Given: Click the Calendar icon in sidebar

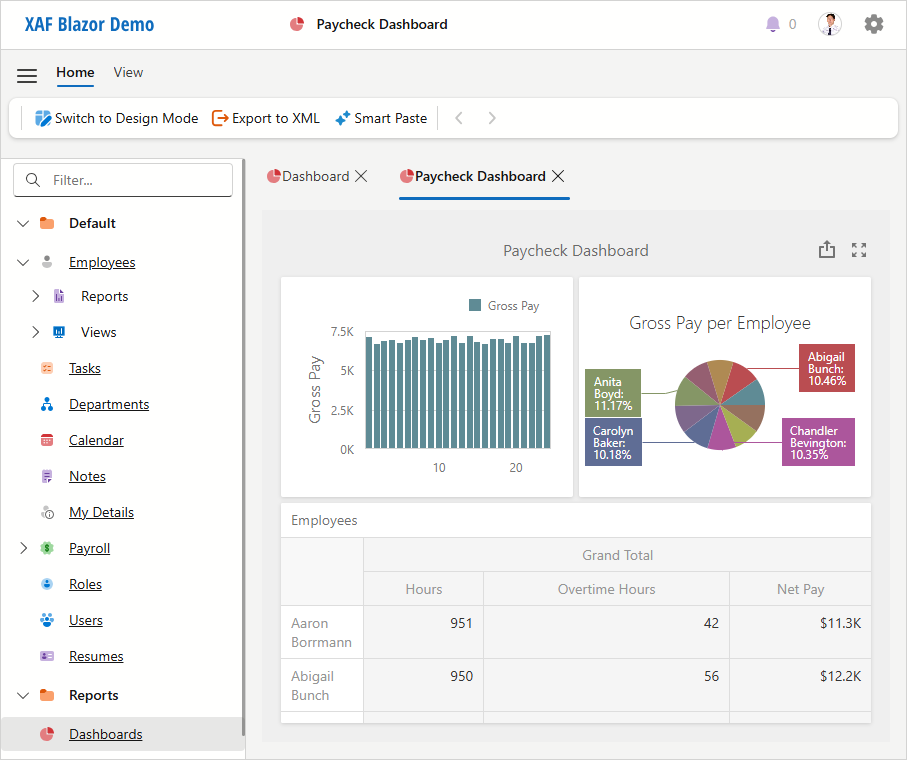Looking at the screenshot, I should 47,440.
